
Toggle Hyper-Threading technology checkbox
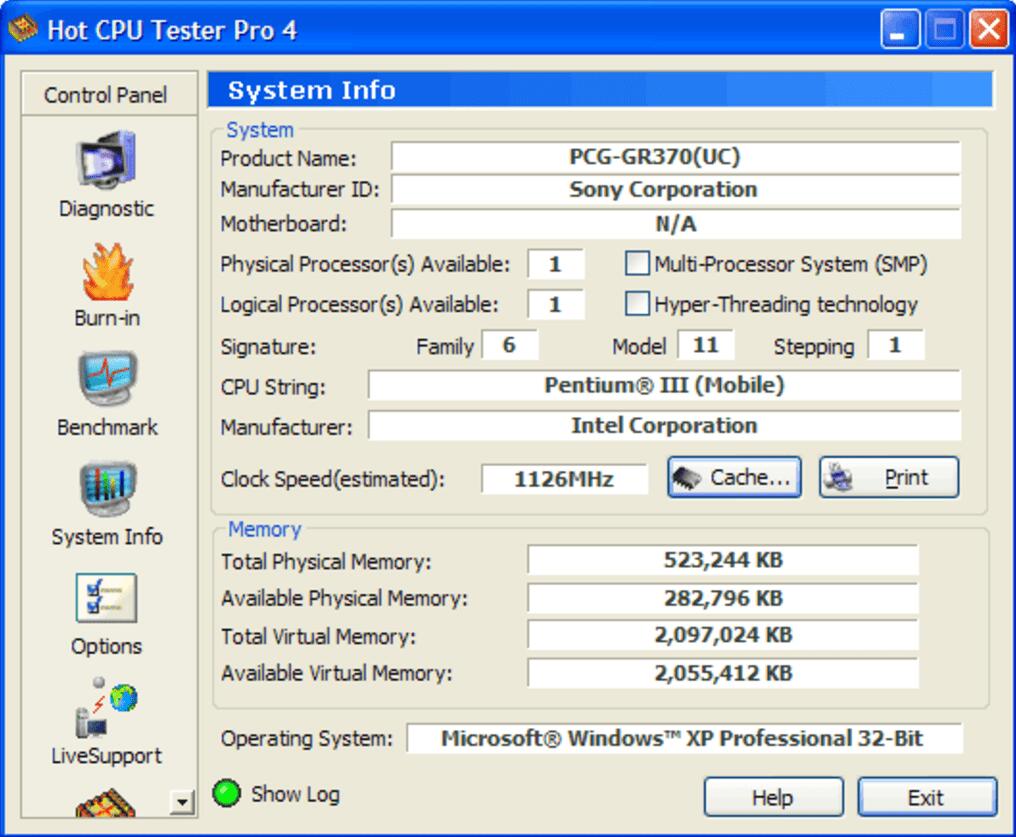(637, 304)
